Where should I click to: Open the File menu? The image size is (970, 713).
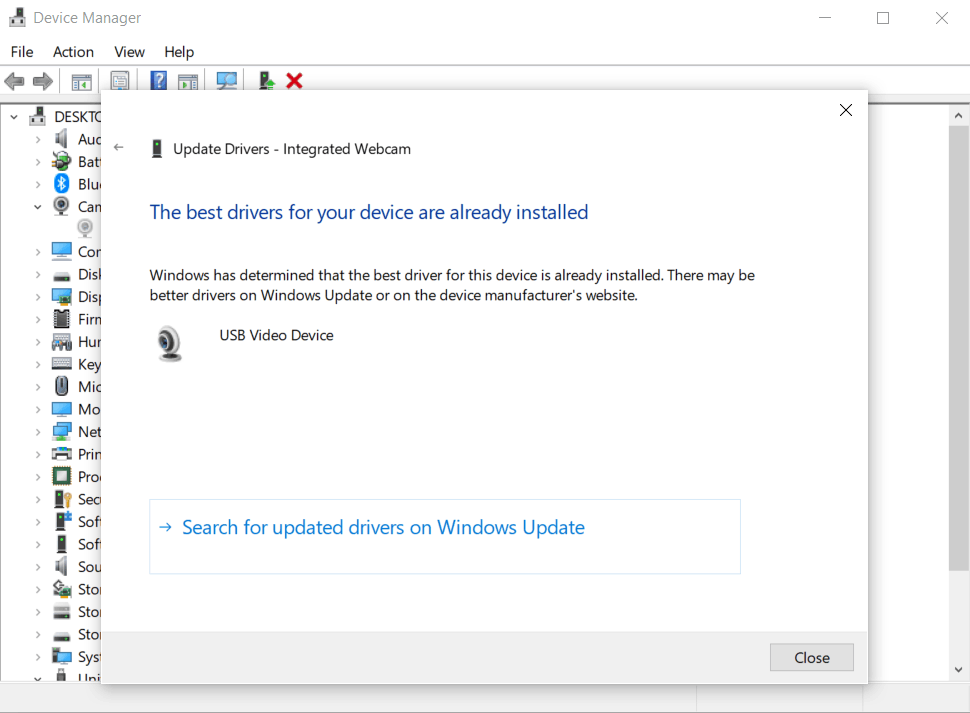coord(22,52)
